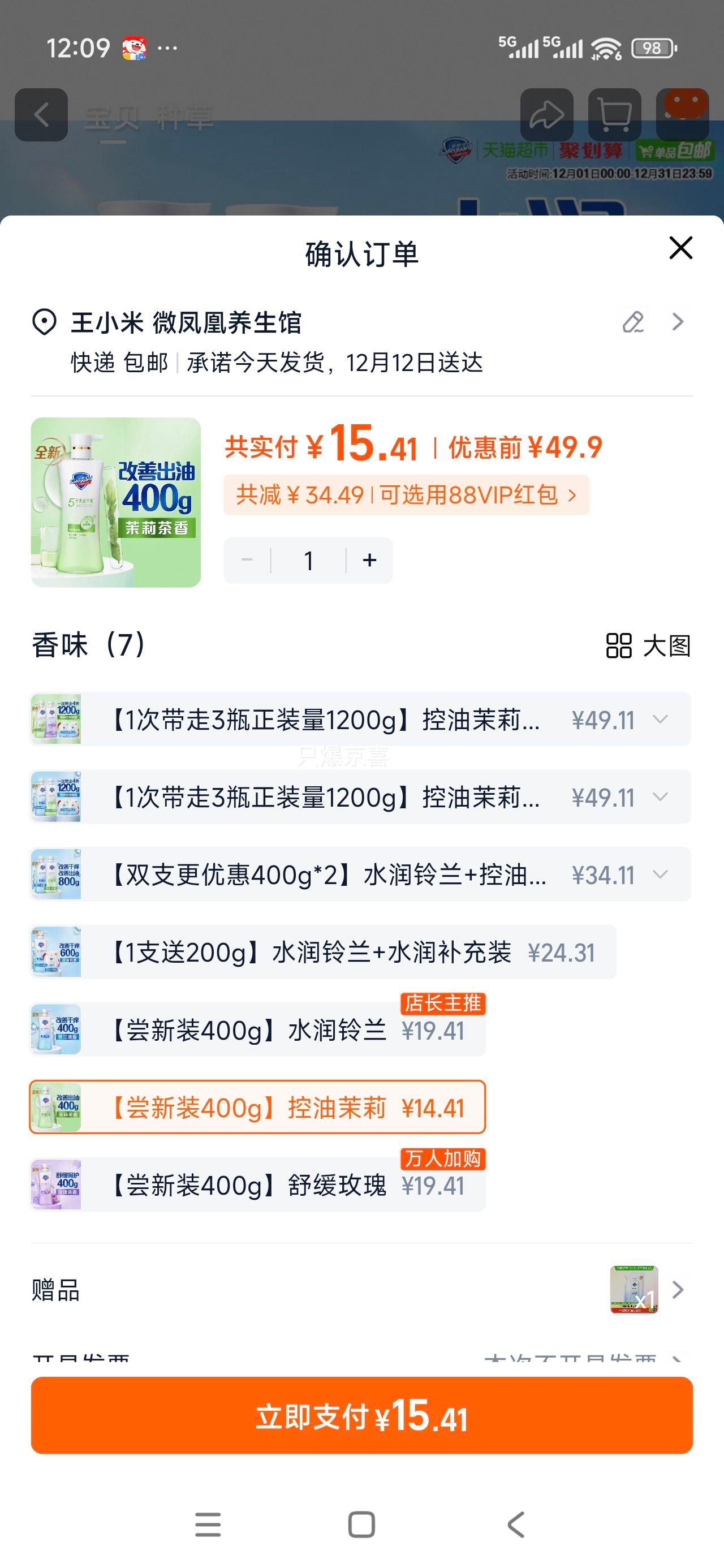Open address details chevron arrow
This screenshot has width=724, height=1568.
(x=678, y=322)
